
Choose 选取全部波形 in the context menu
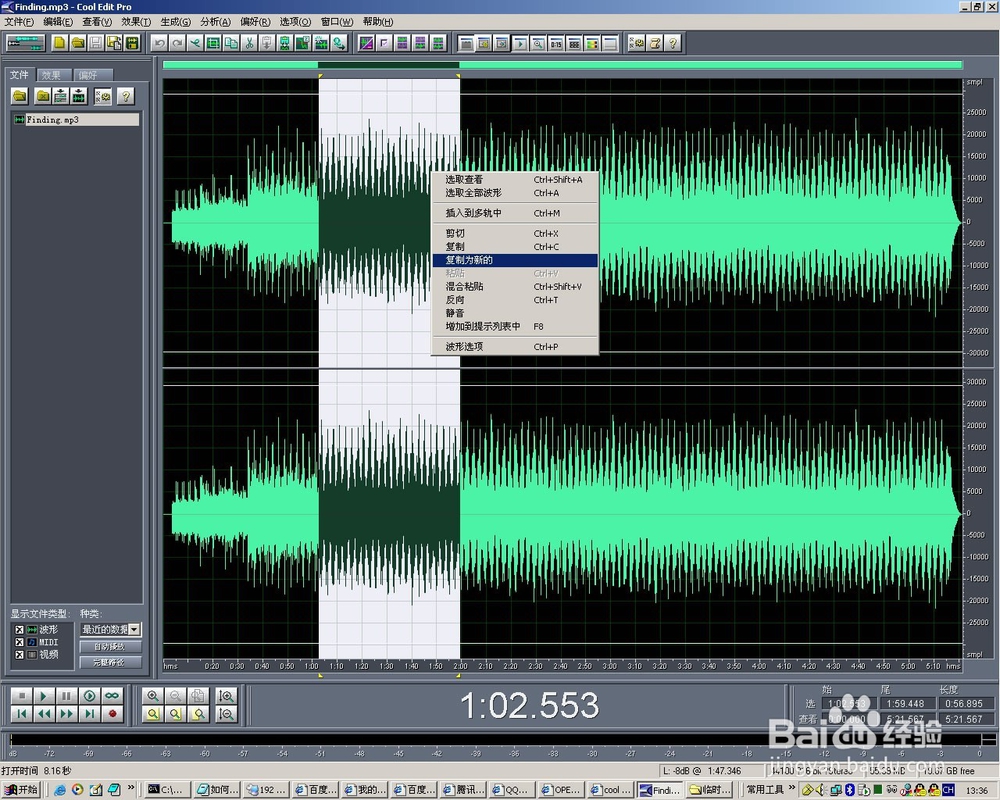click(x=515, y=193)
